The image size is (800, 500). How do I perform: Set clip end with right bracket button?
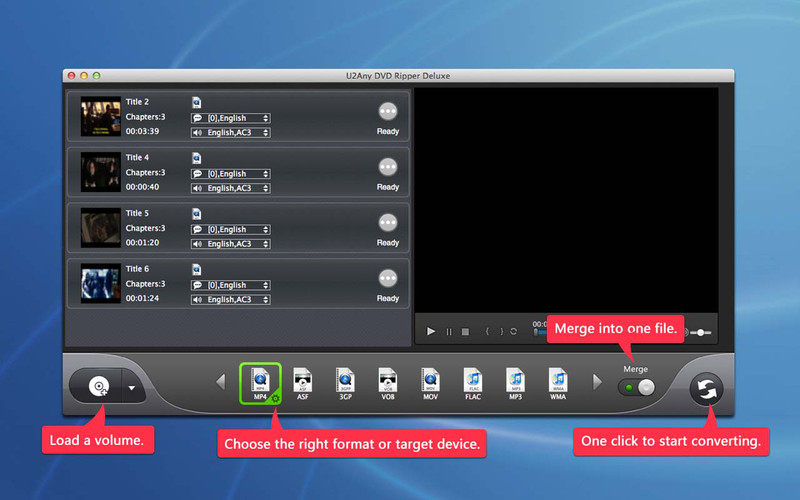502,332
